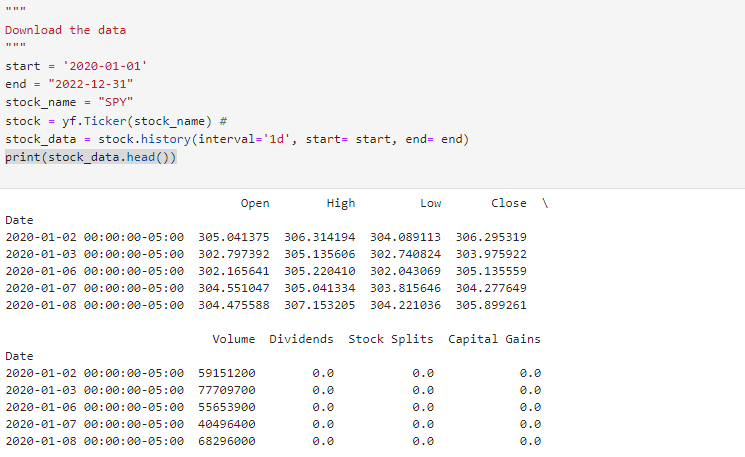
Task: Click the Volume column header
Action: pyautogui.click(x=234, y=339)
